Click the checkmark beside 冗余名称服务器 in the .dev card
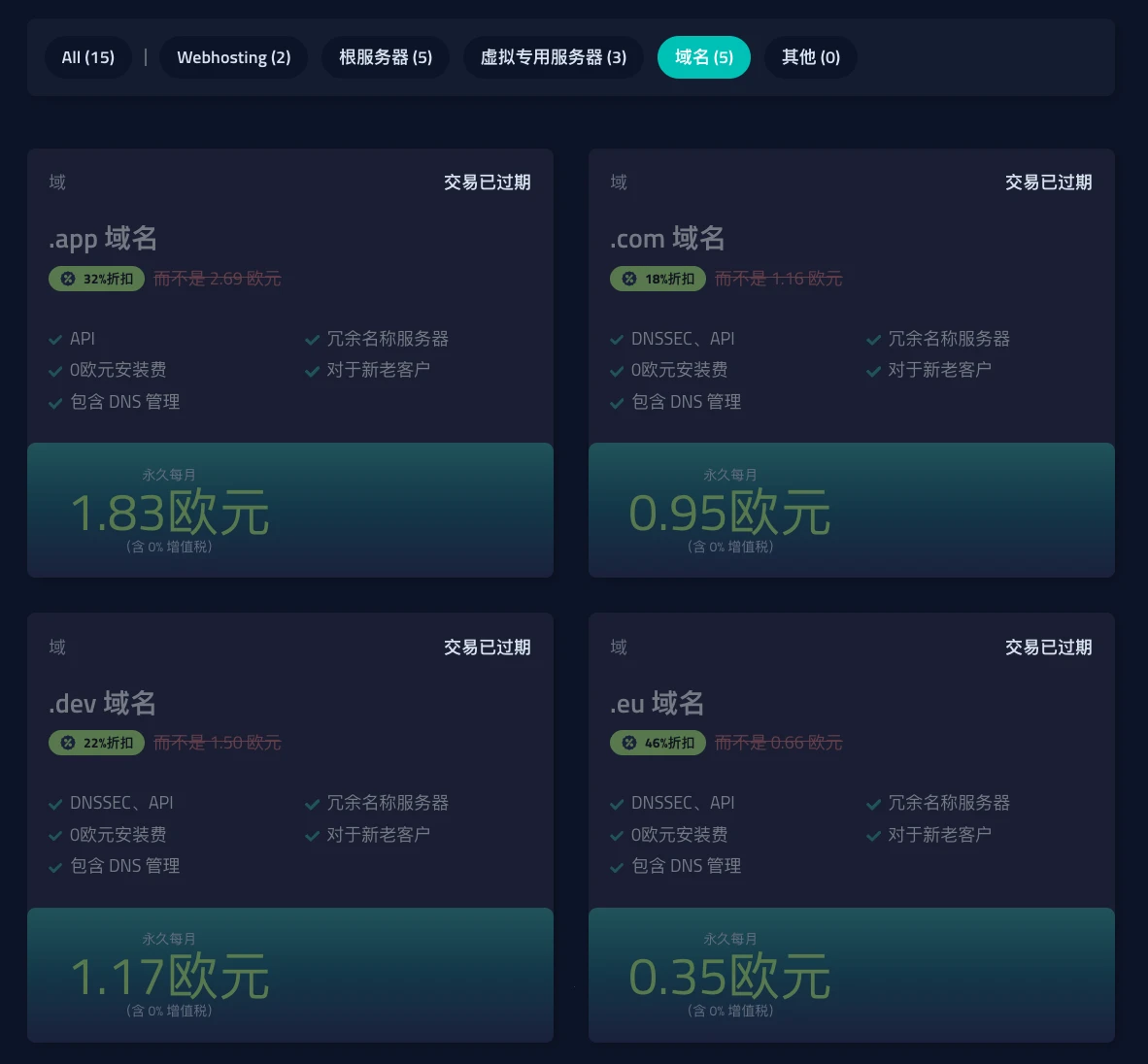Viewport: 1148px width, 1064px height. pyautogui.click(x=312, y=803)
